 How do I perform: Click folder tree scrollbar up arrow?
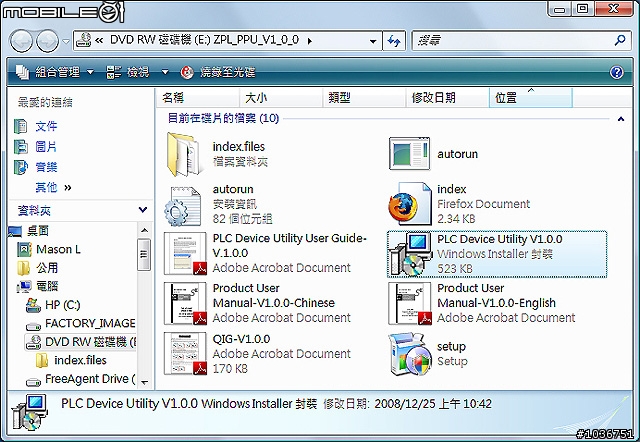(144, 231)
